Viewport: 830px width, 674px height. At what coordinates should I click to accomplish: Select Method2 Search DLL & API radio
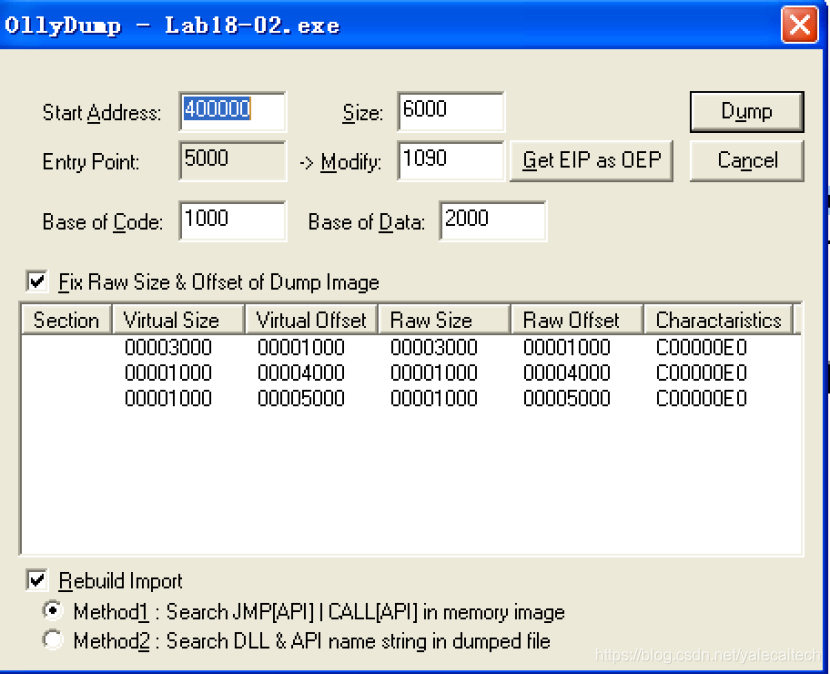coord(53,640)
